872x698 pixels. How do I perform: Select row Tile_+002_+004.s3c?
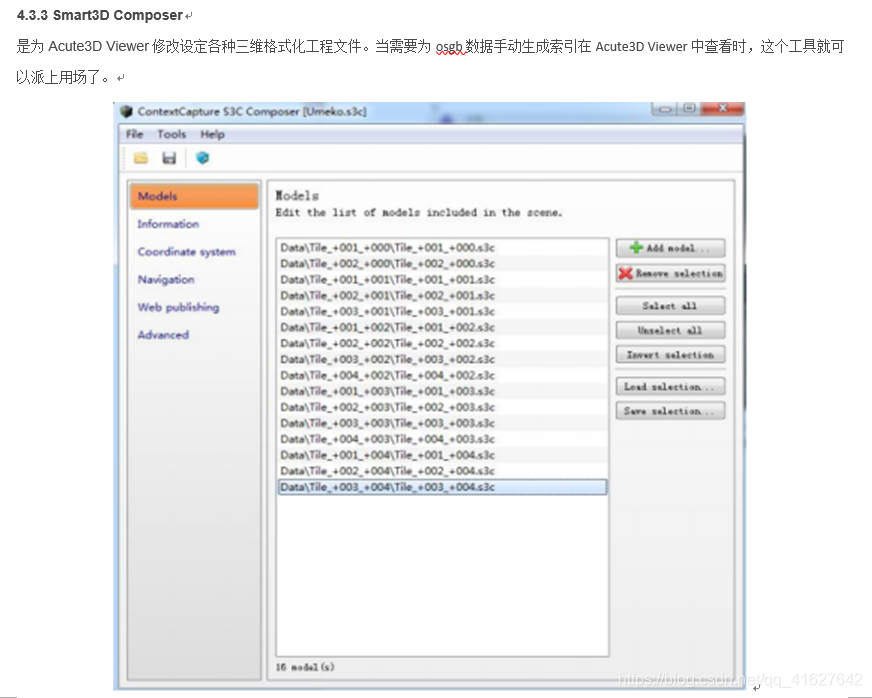click(442, 471)
